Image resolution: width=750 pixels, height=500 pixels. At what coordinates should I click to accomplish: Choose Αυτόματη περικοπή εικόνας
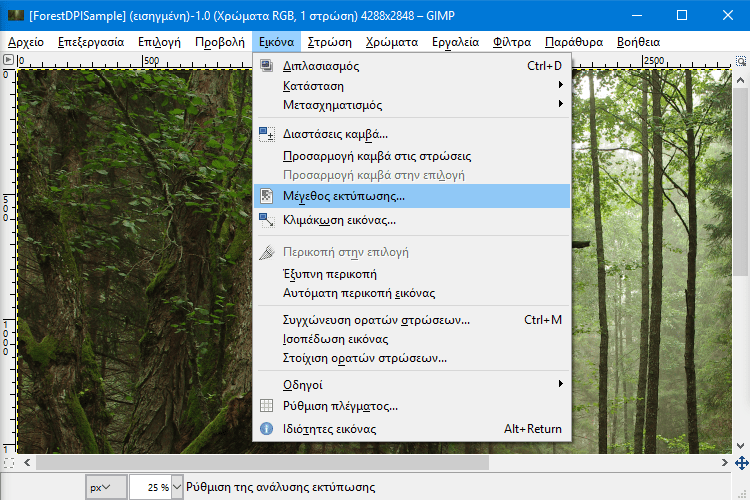pos(412,293)
